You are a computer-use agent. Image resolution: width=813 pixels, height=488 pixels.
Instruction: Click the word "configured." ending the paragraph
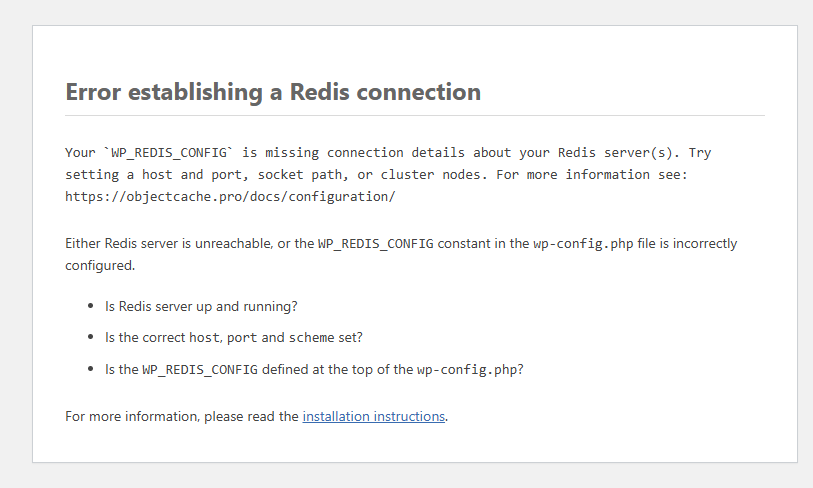pos(99,266)
